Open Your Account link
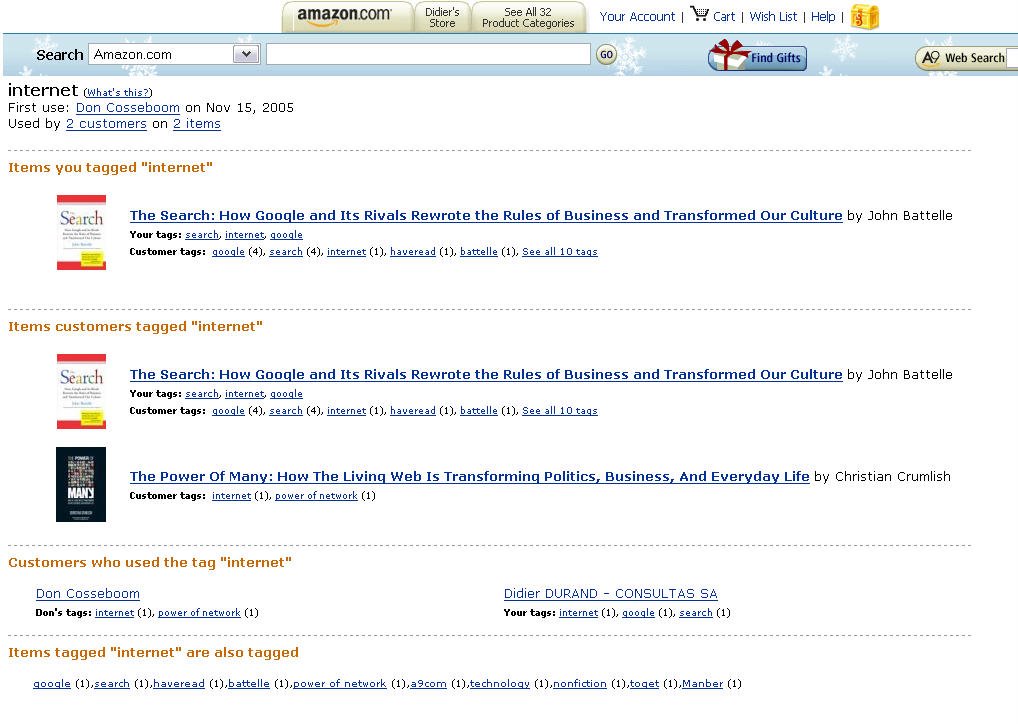Viewport: 1018px width, 724px height. [x=637, y=17]
